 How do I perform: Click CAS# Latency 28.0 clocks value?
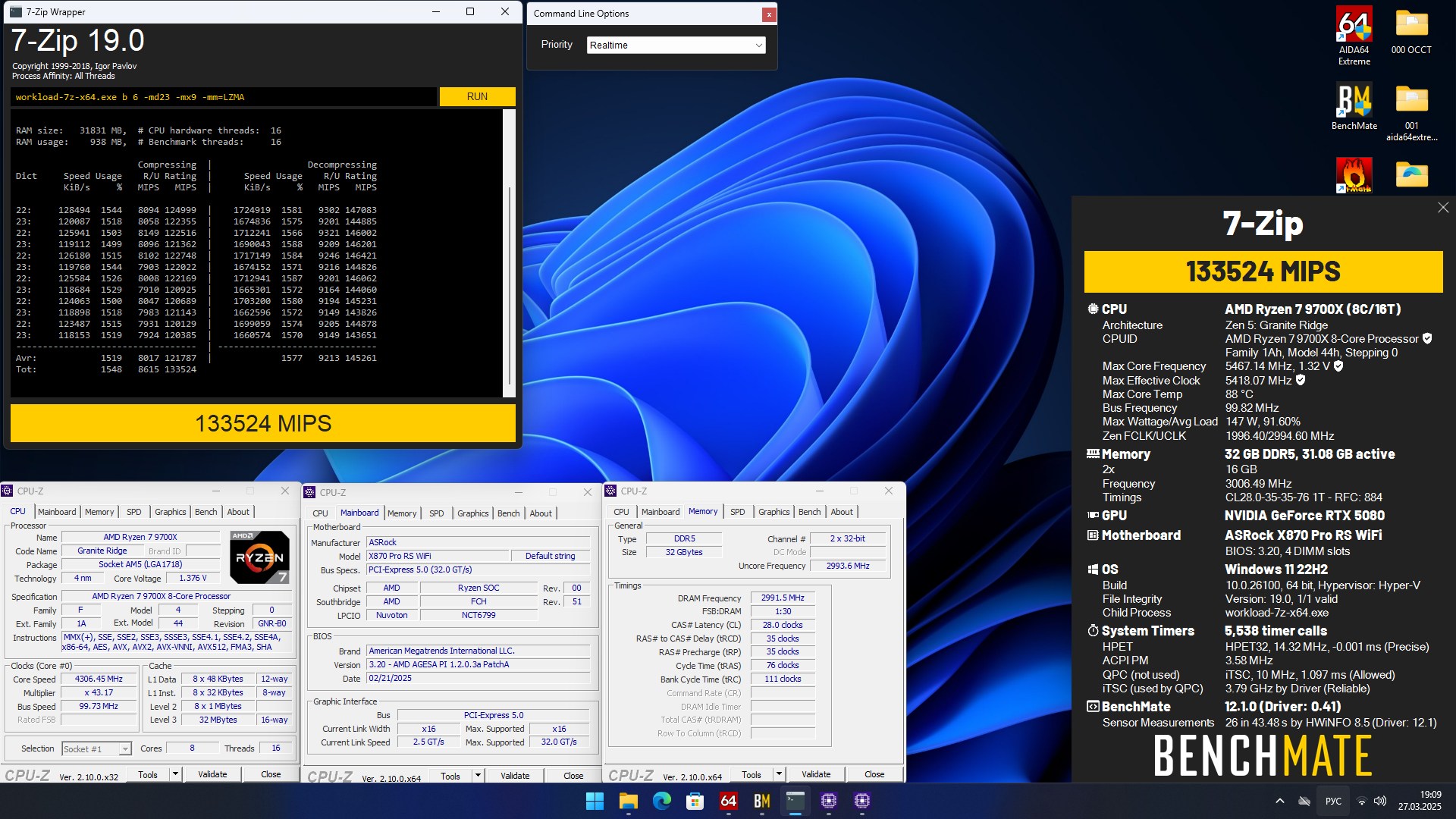point(783,626)
